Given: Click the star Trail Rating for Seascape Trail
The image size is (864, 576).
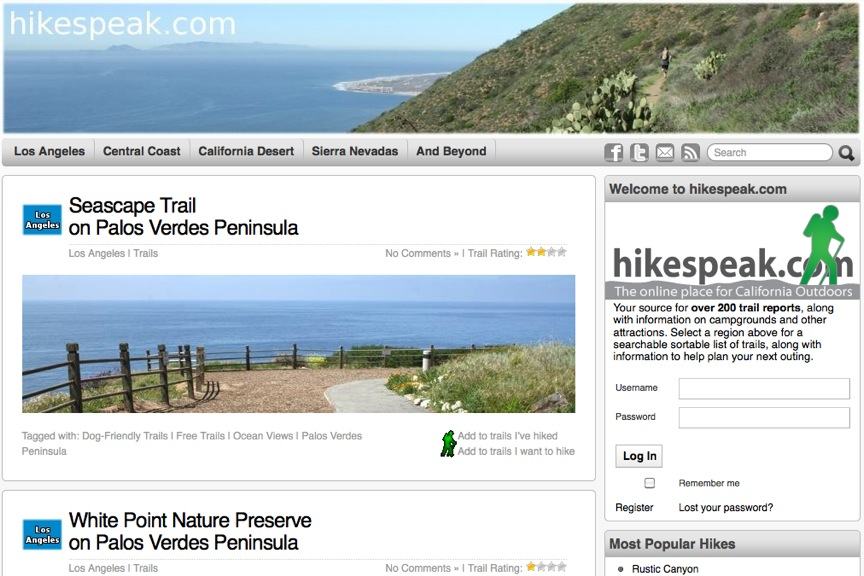Looking at the screenshot, I should [x=546, y=252].
